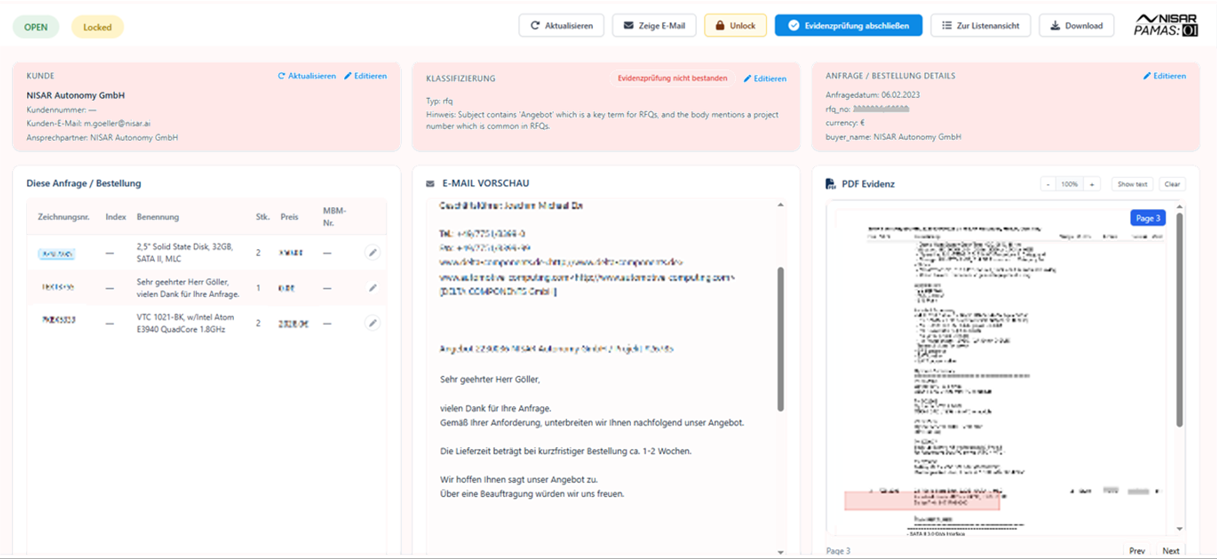Click Aktualisieren link in Kunde card

(307, 76)
